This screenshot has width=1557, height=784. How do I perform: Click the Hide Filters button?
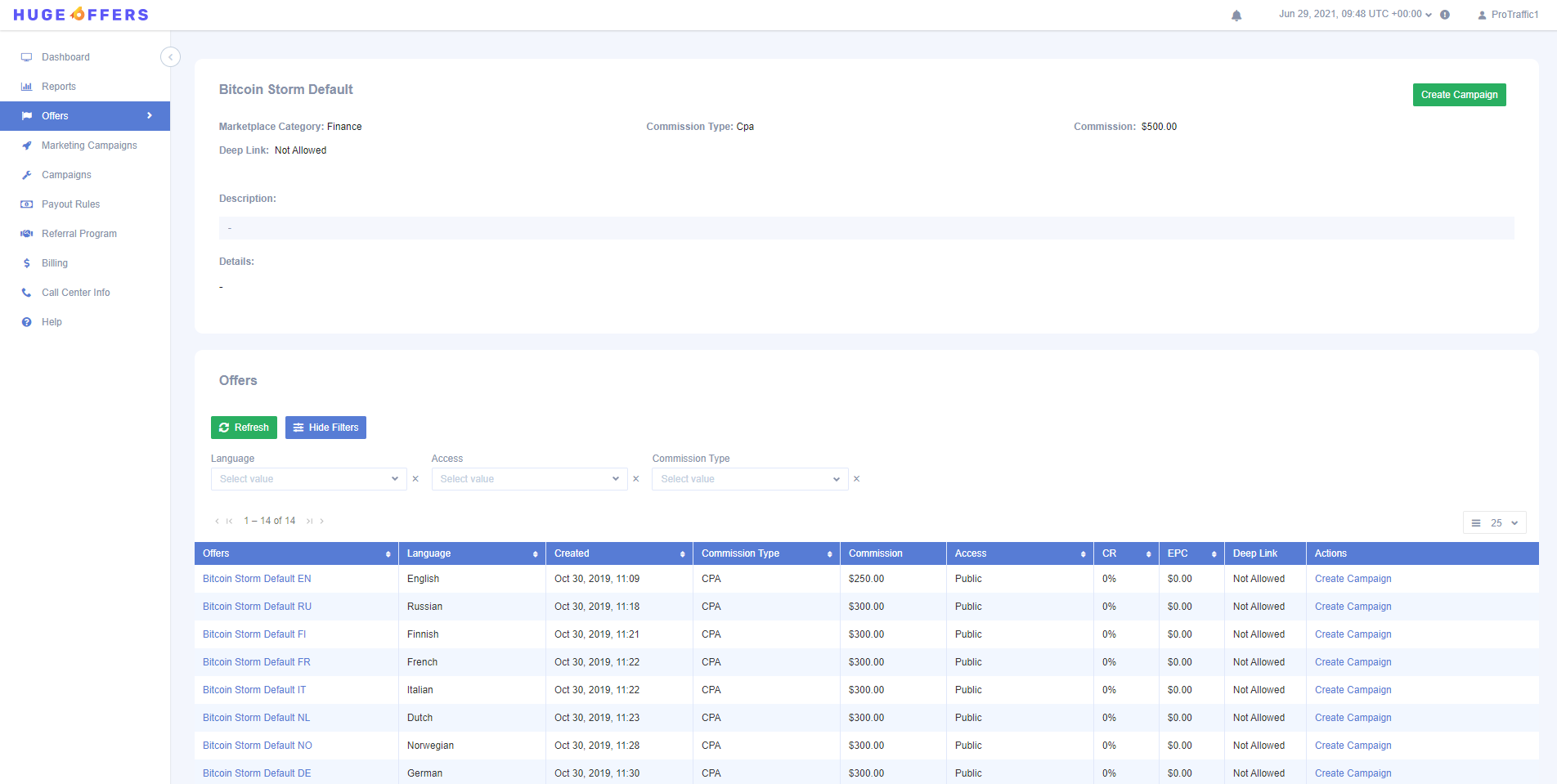click(325, 428)
